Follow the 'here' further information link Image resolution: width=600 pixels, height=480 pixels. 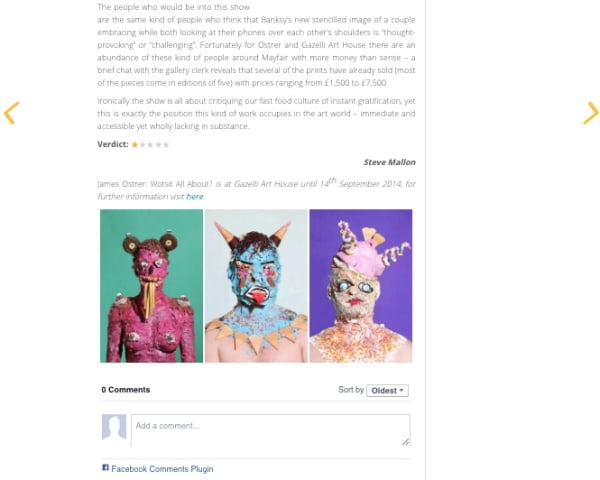(195, 196)
